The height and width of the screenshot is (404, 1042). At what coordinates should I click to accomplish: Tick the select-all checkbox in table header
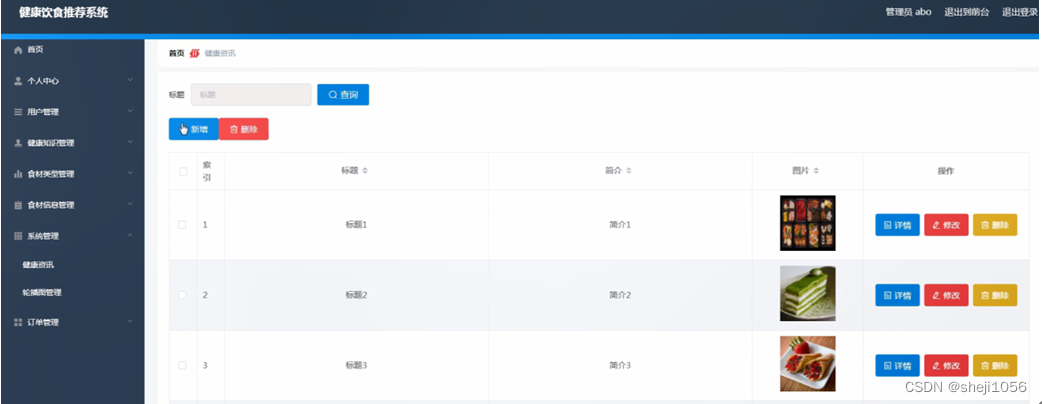tap(183, 171)
